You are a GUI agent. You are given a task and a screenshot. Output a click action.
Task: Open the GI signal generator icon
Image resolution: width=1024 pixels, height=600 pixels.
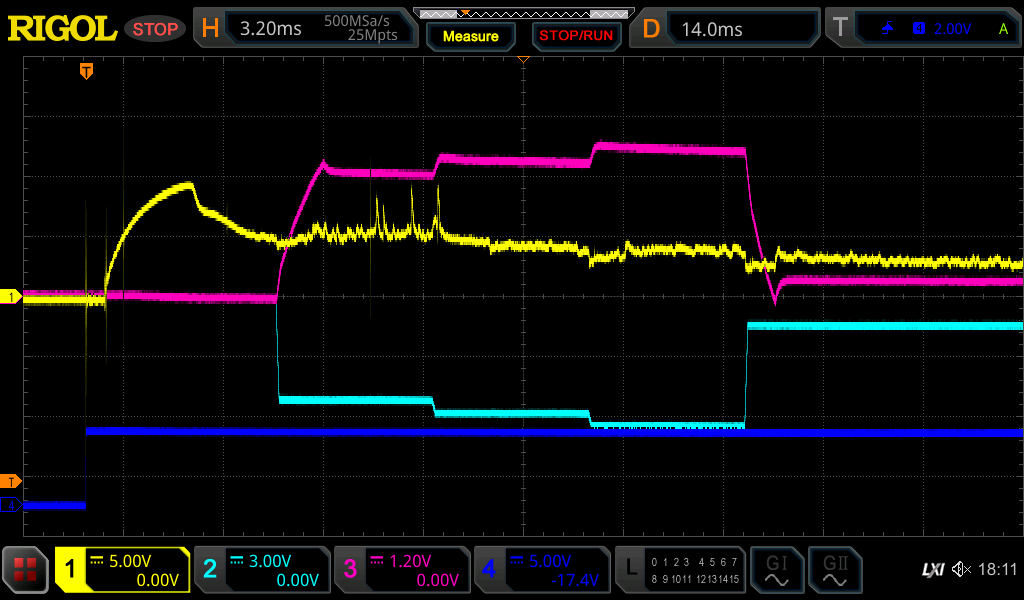[x=775, y=570]
